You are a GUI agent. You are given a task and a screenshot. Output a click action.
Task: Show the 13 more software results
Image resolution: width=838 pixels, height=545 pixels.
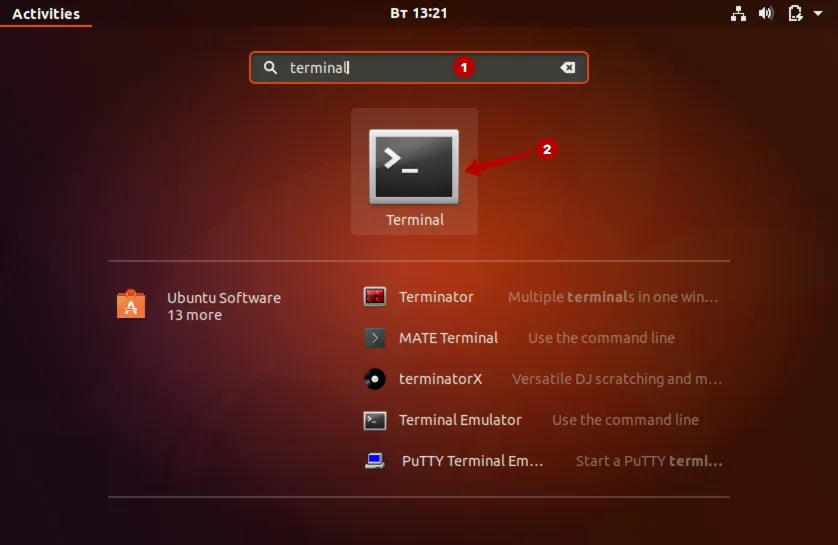point(195,315)
